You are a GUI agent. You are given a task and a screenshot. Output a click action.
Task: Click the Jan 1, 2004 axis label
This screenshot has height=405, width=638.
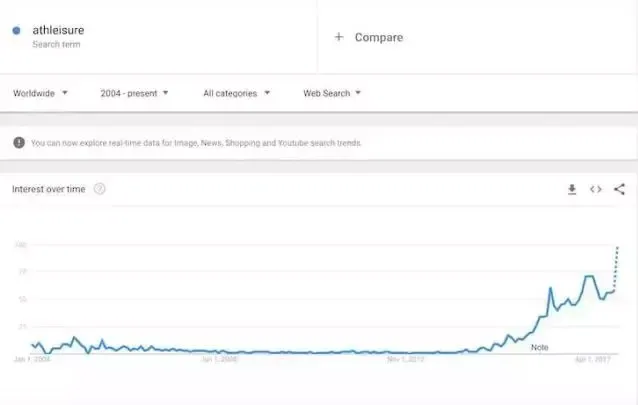pyautogui.click(x=32, y=359)
